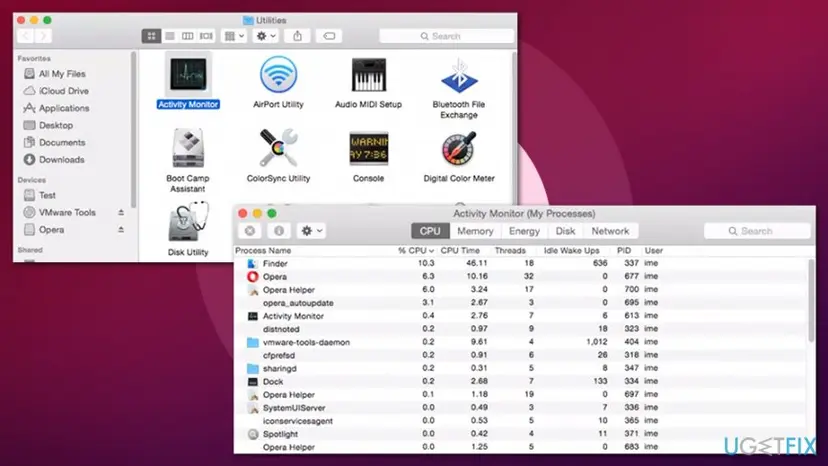
Task: Eject VMware Tools volume
Action: 121,212
